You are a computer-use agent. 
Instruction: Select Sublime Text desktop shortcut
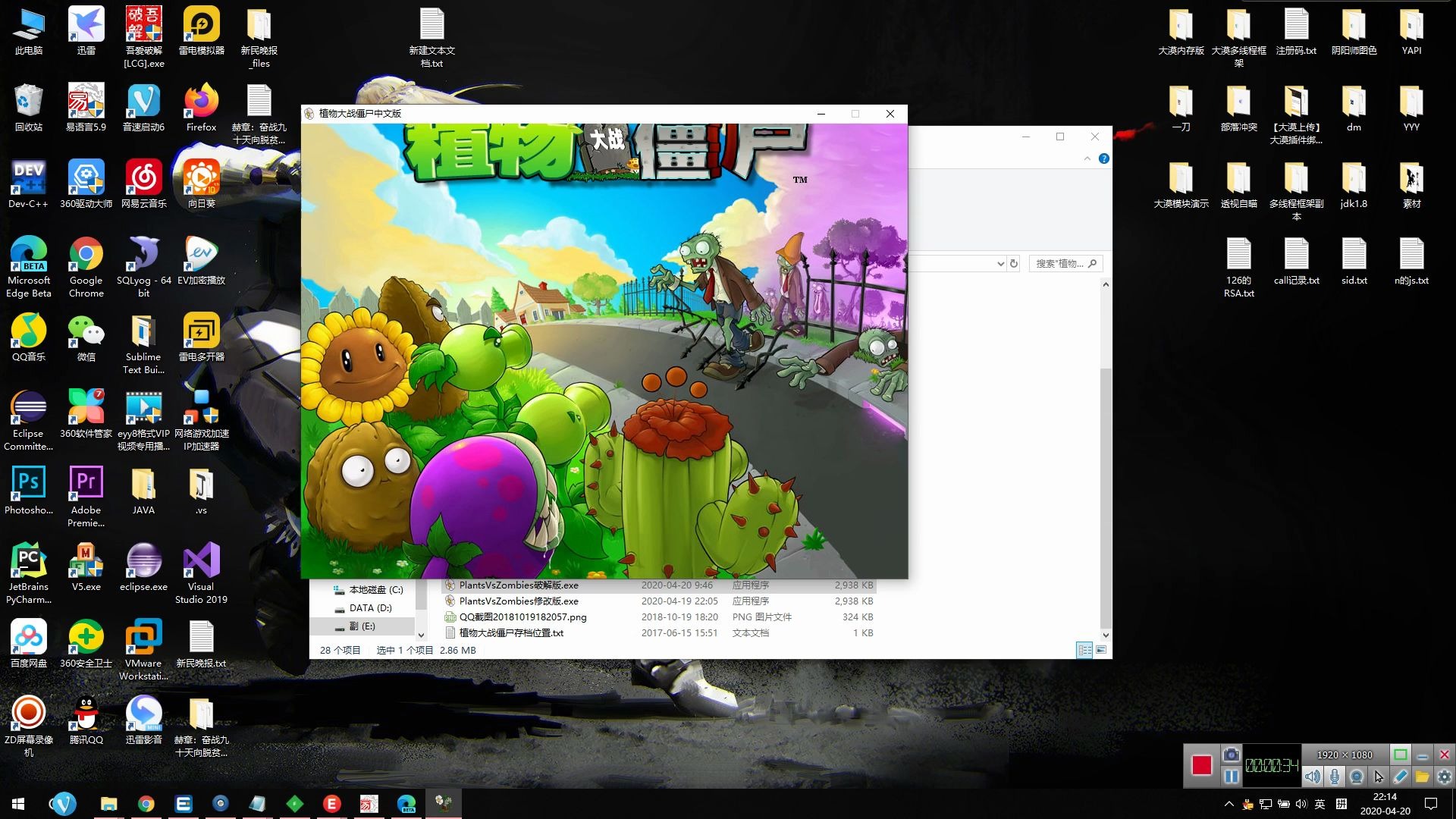click(x=144, y=344)
